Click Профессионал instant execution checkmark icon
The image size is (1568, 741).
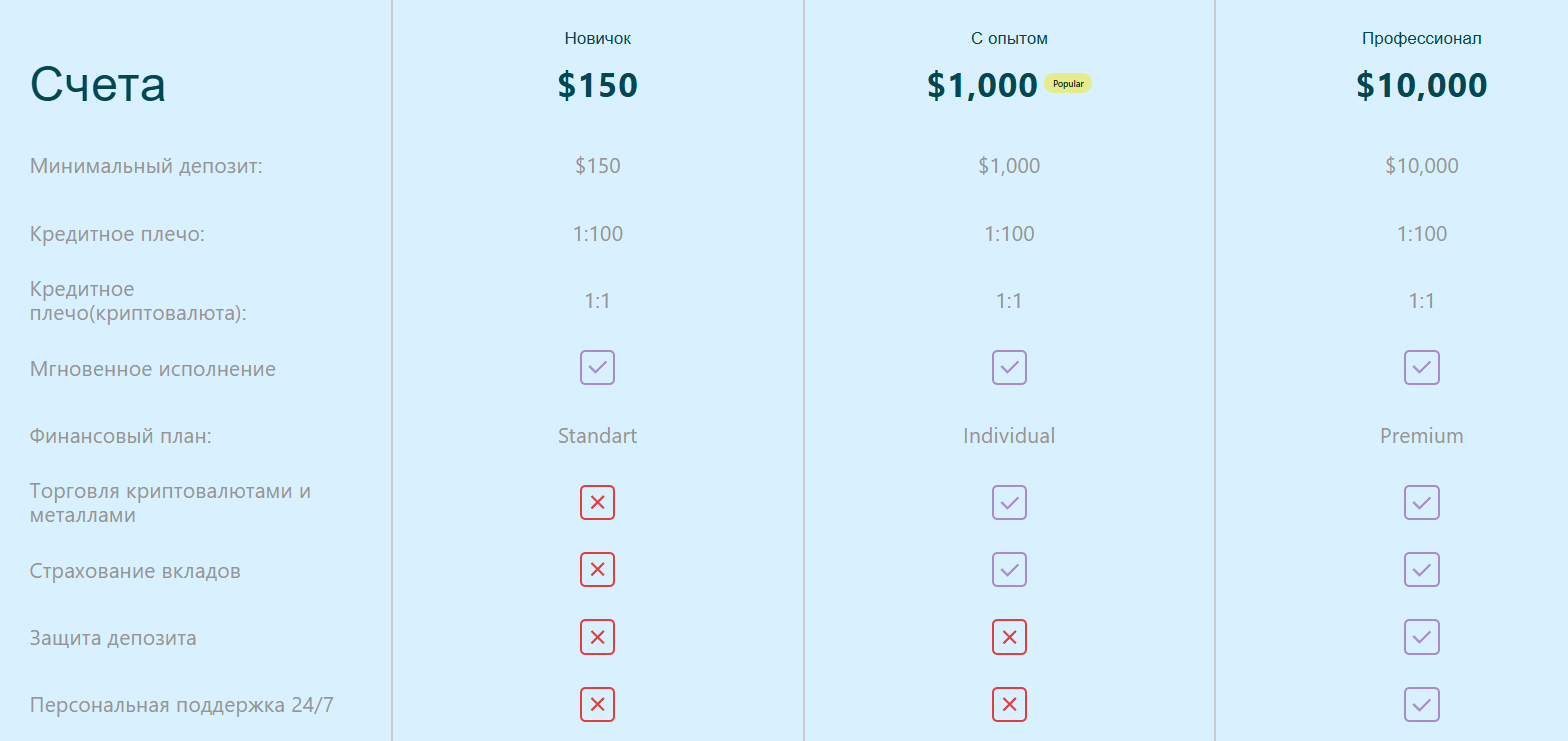(1421, 368)
